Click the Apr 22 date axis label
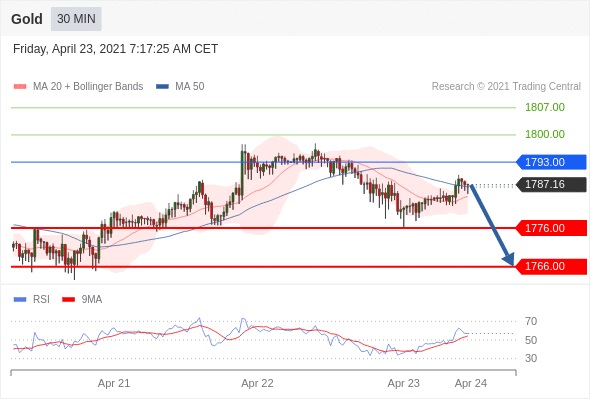The height and width of the screenshot is (400, 590). [257, 383]
